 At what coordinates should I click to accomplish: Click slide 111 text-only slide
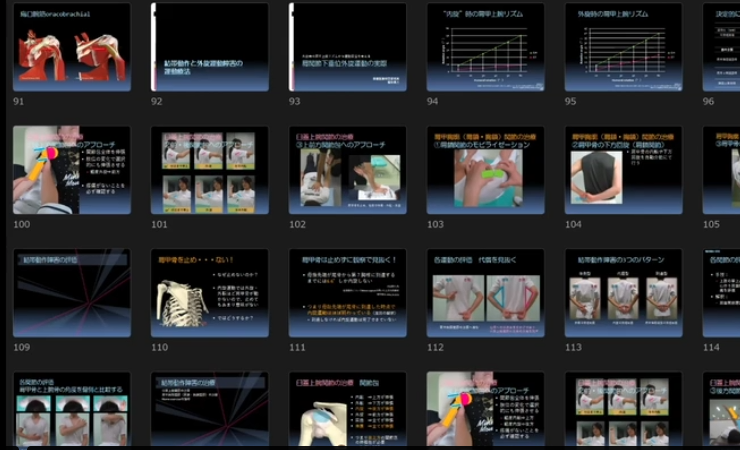[347, 293]
